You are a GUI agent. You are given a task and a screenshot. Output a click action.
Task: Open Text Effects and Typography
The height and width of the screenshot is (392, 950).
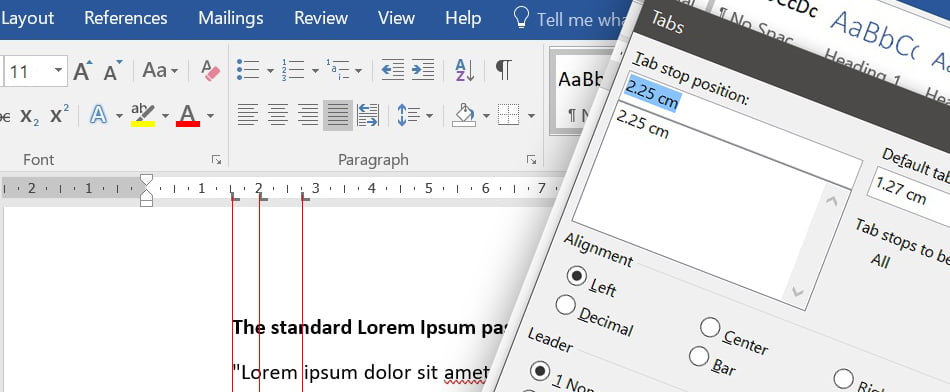pyautogui.click(x=98, y=115)
